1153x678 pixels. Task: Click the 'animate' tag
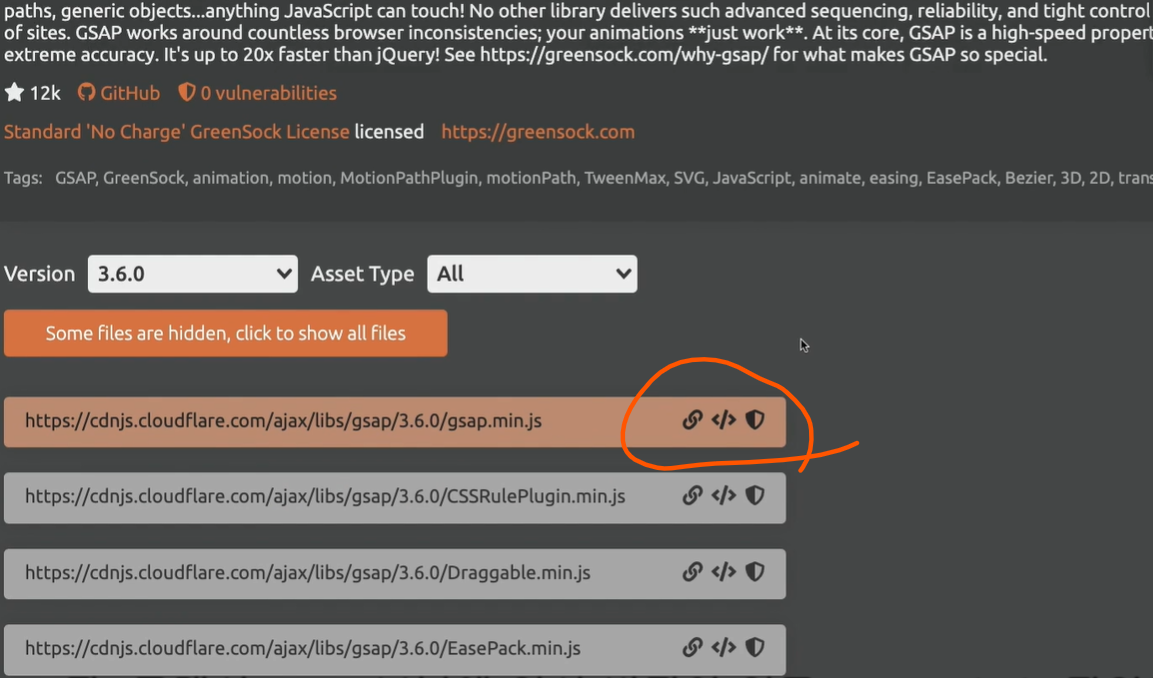click(829, 178)
